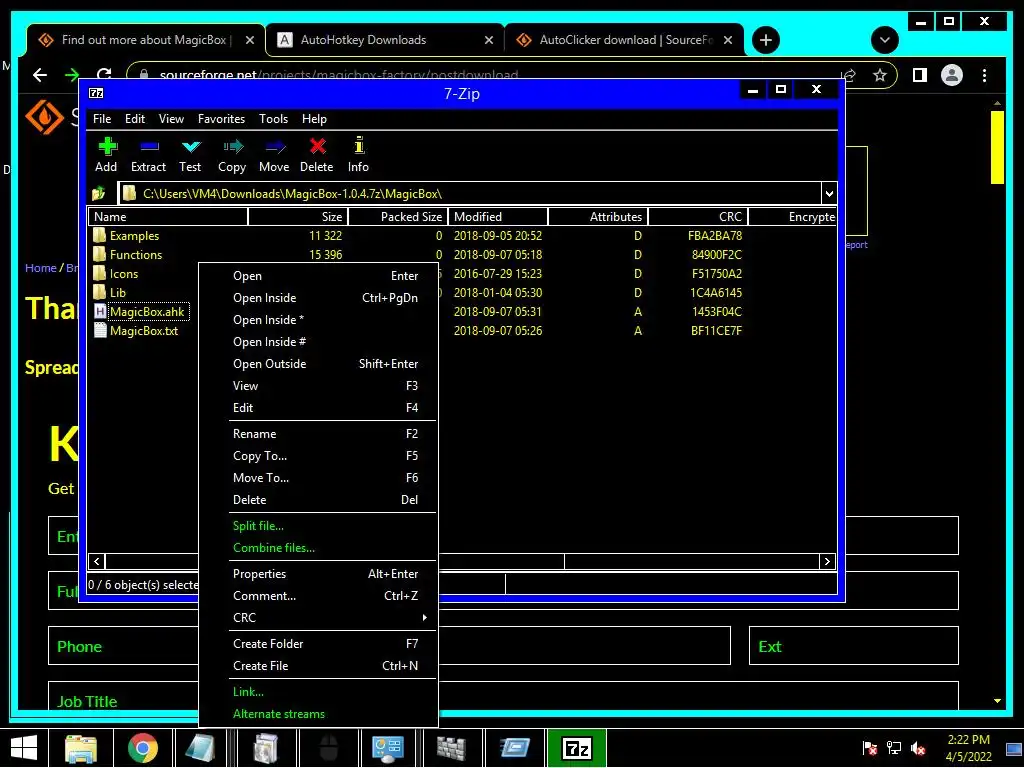Click the horizontal scrollbar left arrow
This screenshot has width=1024, height=768.
[97, 561]
